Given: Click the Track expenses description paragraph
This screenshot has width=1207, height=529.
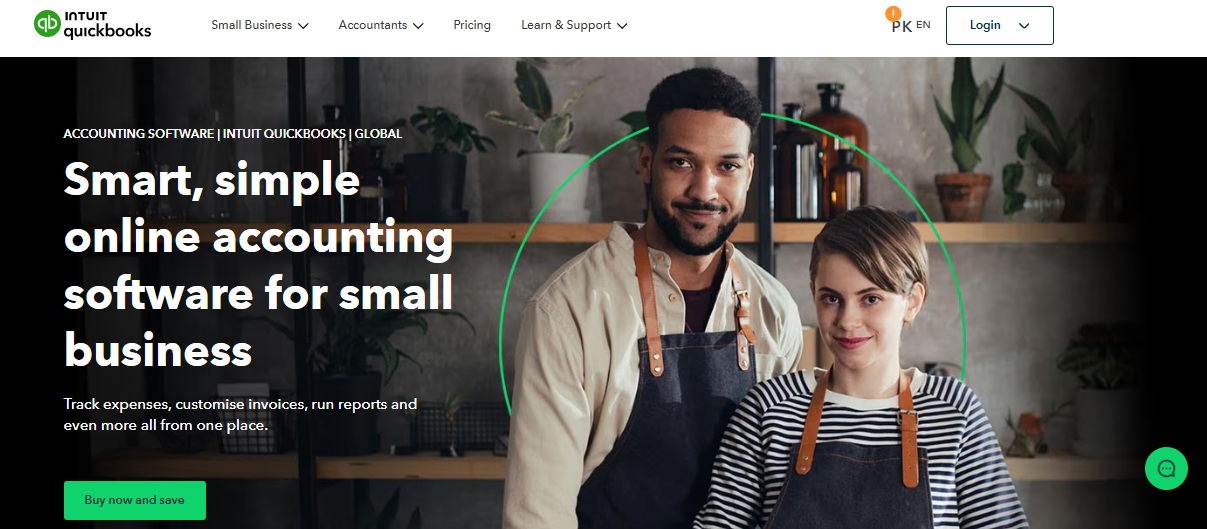Looking at the screenshot, I should click(240, 414).
